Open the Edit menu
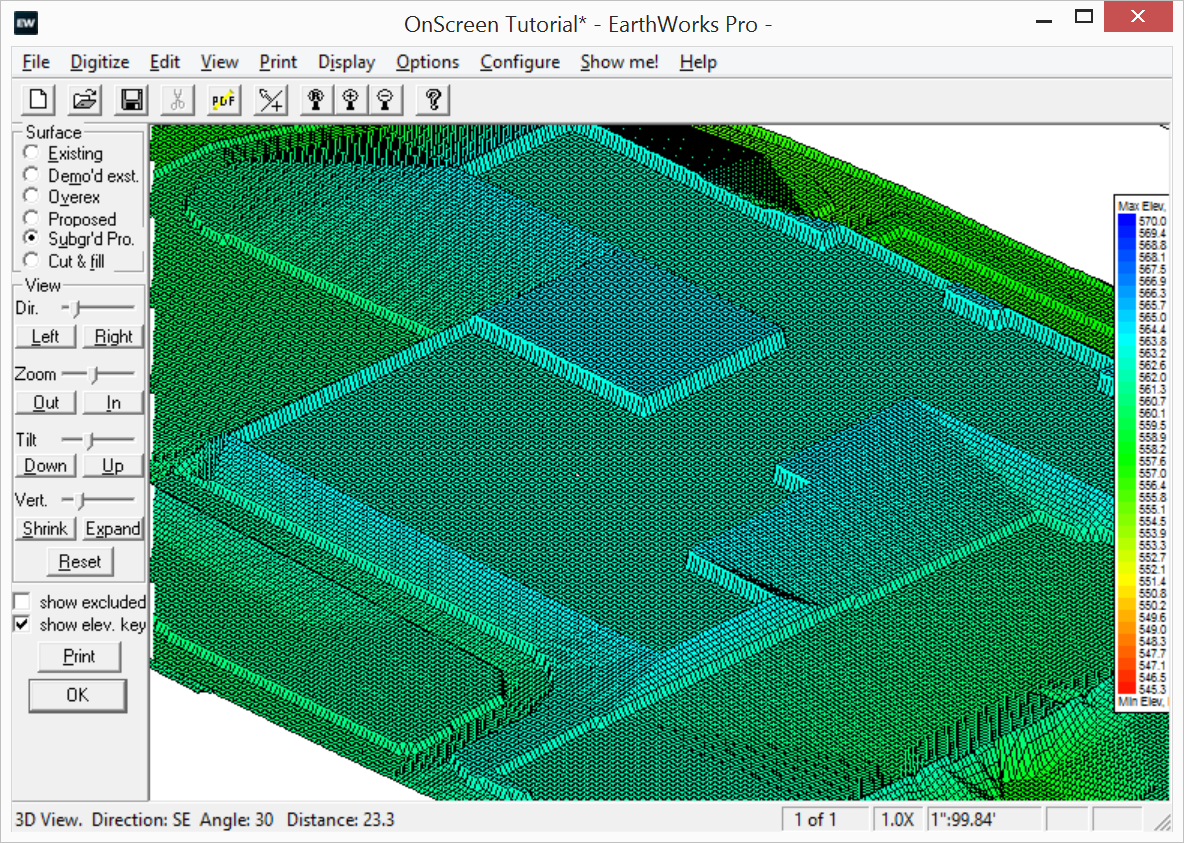 (164, 62)
